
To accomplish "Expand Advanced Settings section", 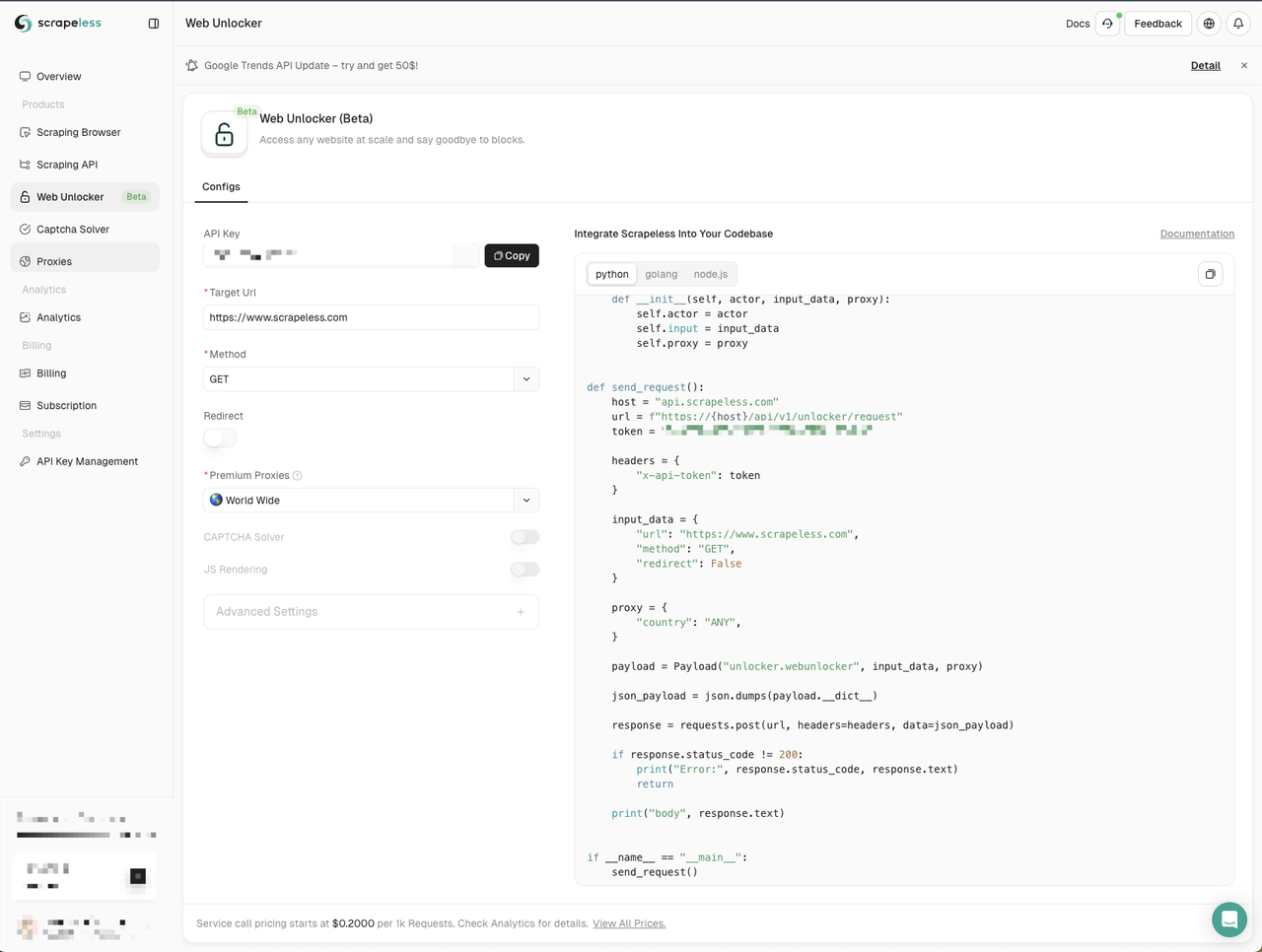I will (371, 612).
